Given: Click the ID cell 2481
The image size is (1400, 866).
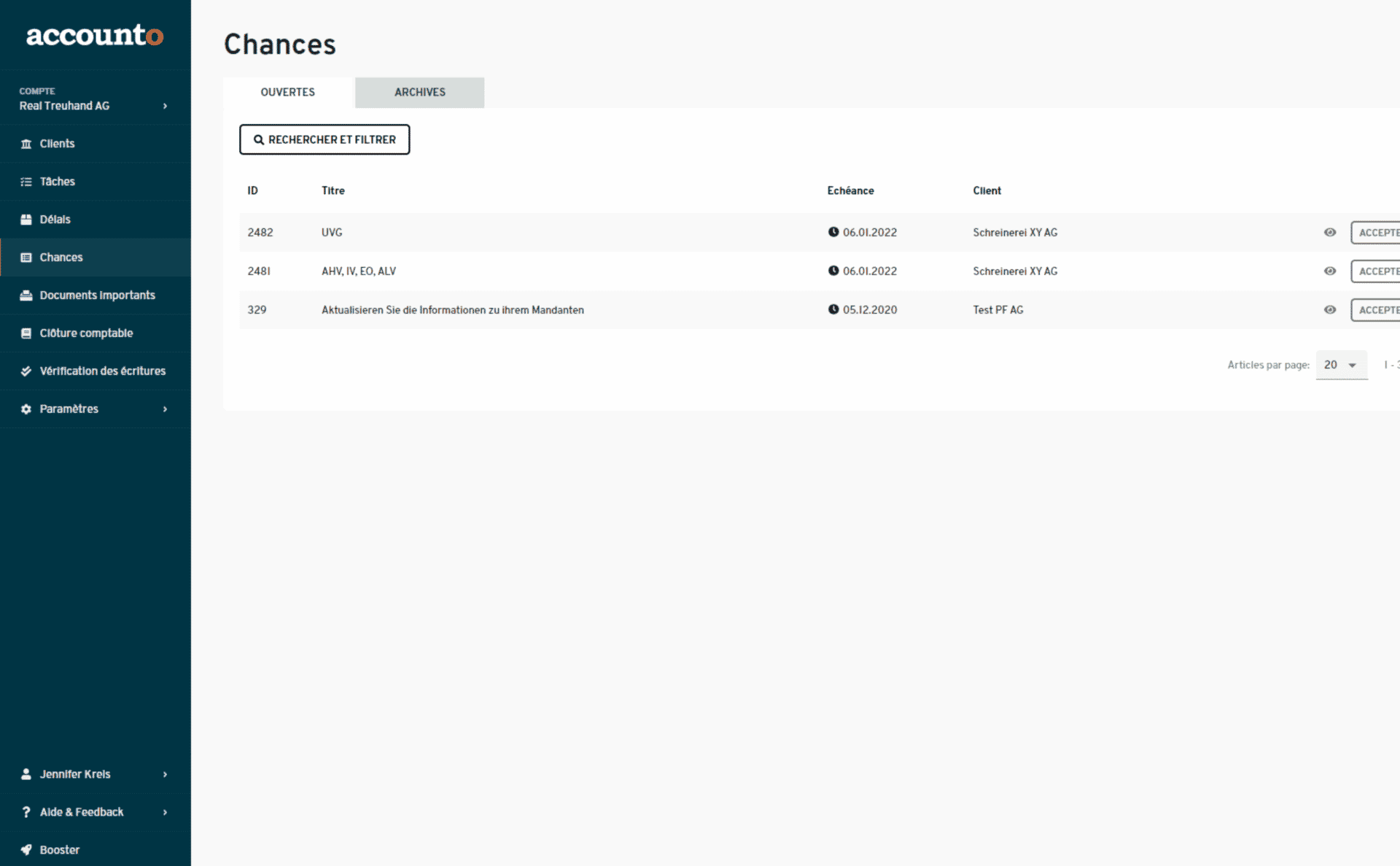Looking at the screenshot, I should pos(259,271).
